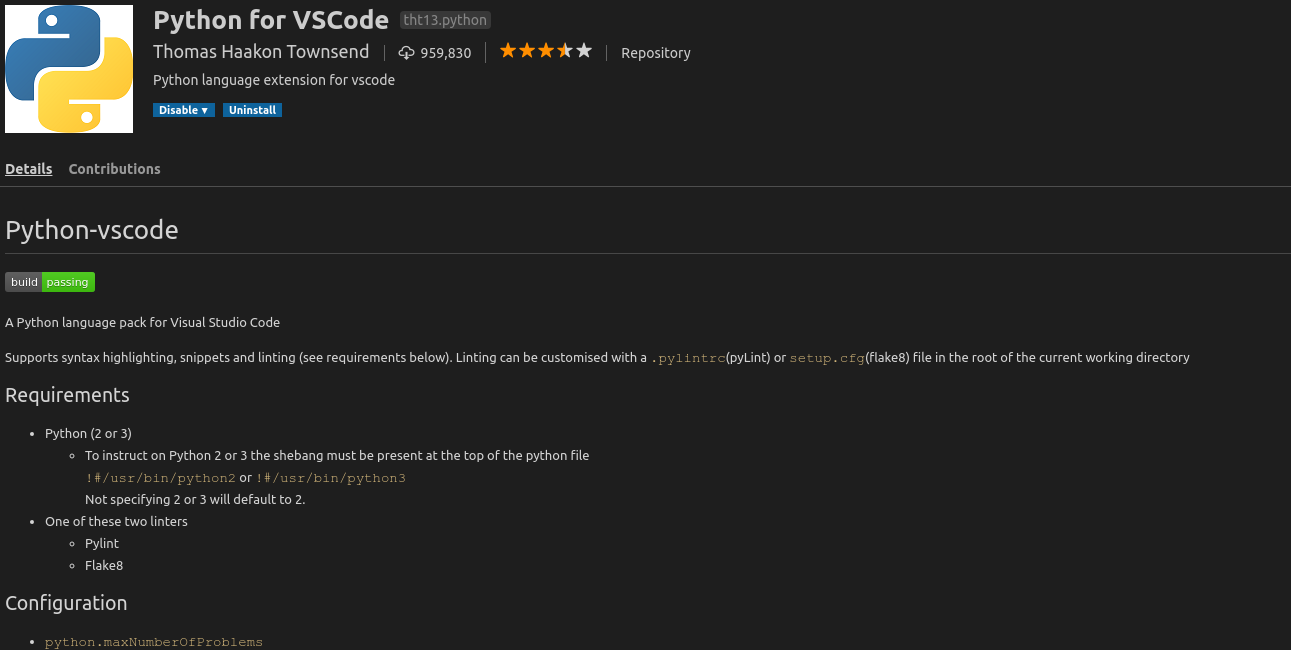Click the 959,830 download count
Screen dimensions: 1291x650
tap(445, 53)
